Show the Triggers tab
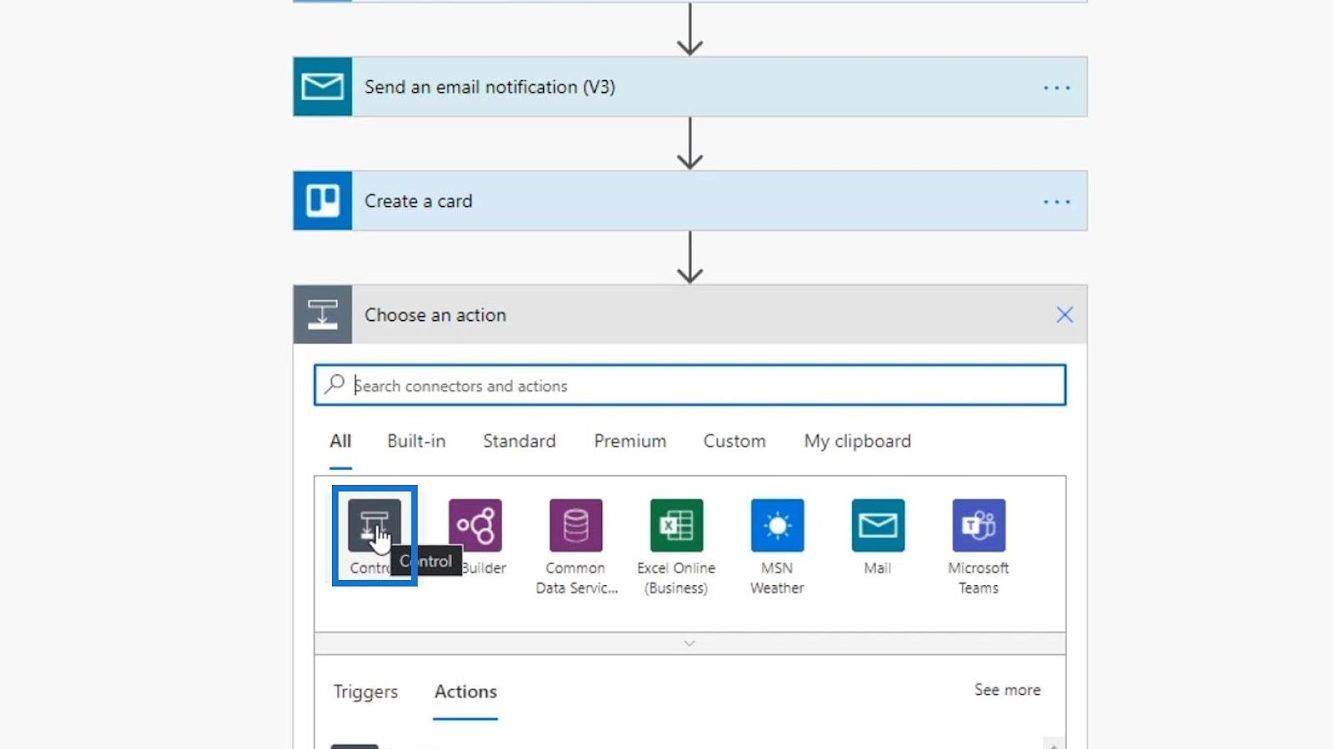The height and width of the screenshot is (749, 1333). [365, 692]
